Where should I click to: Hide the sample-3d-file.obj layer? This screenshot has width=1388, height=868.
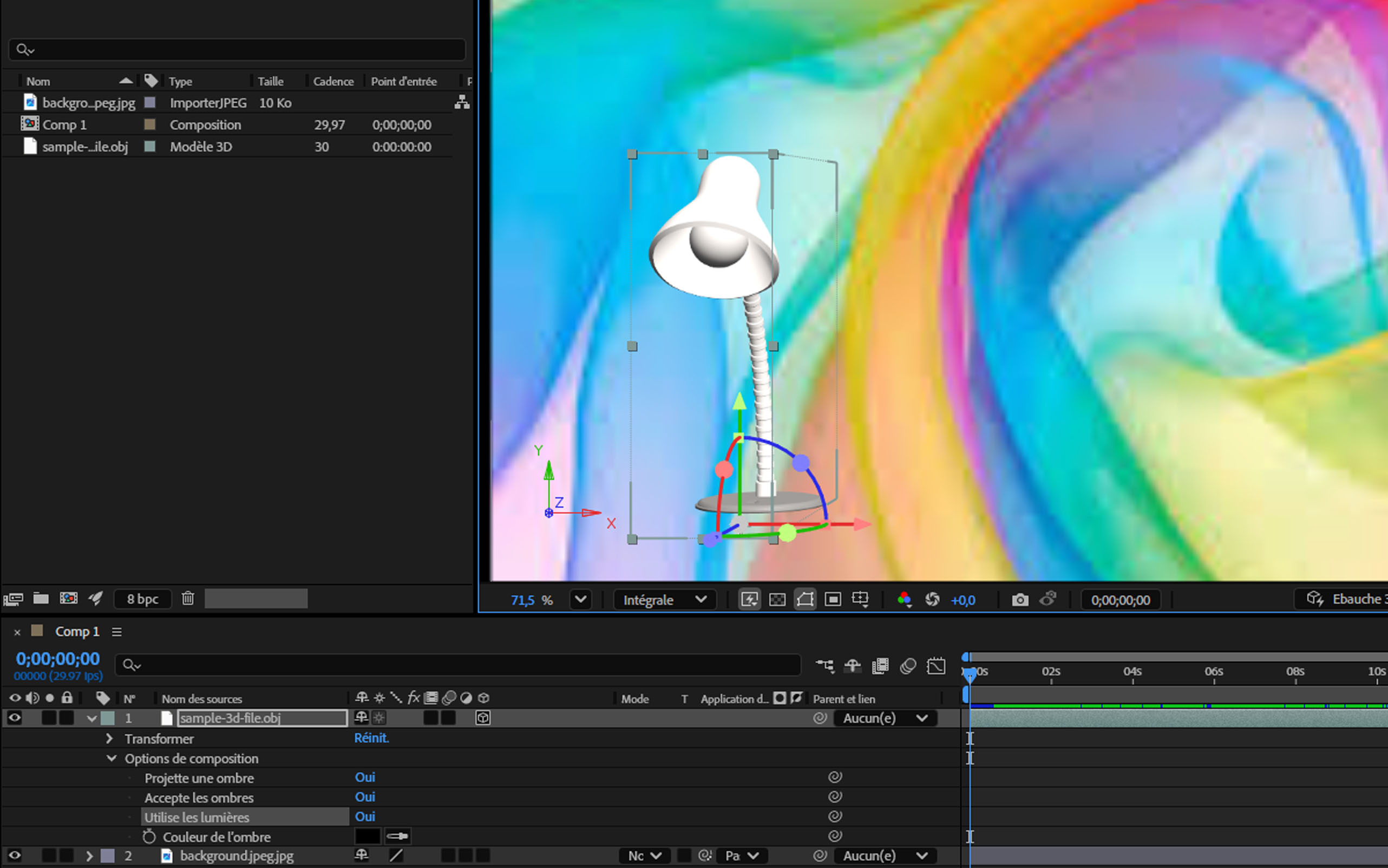point(15,718)
